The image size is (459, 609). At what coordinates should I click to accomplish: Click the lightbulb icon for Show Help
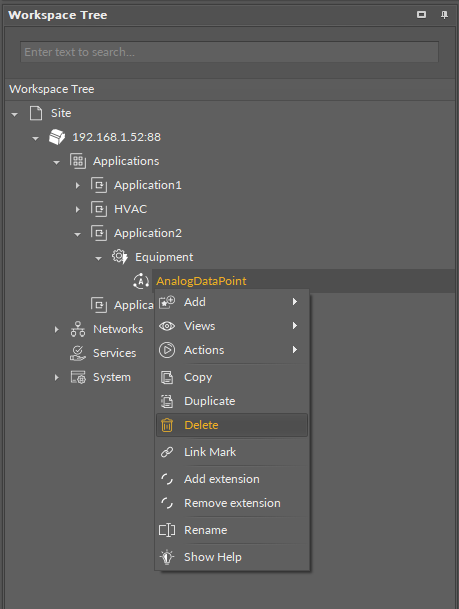coord(167,557)
